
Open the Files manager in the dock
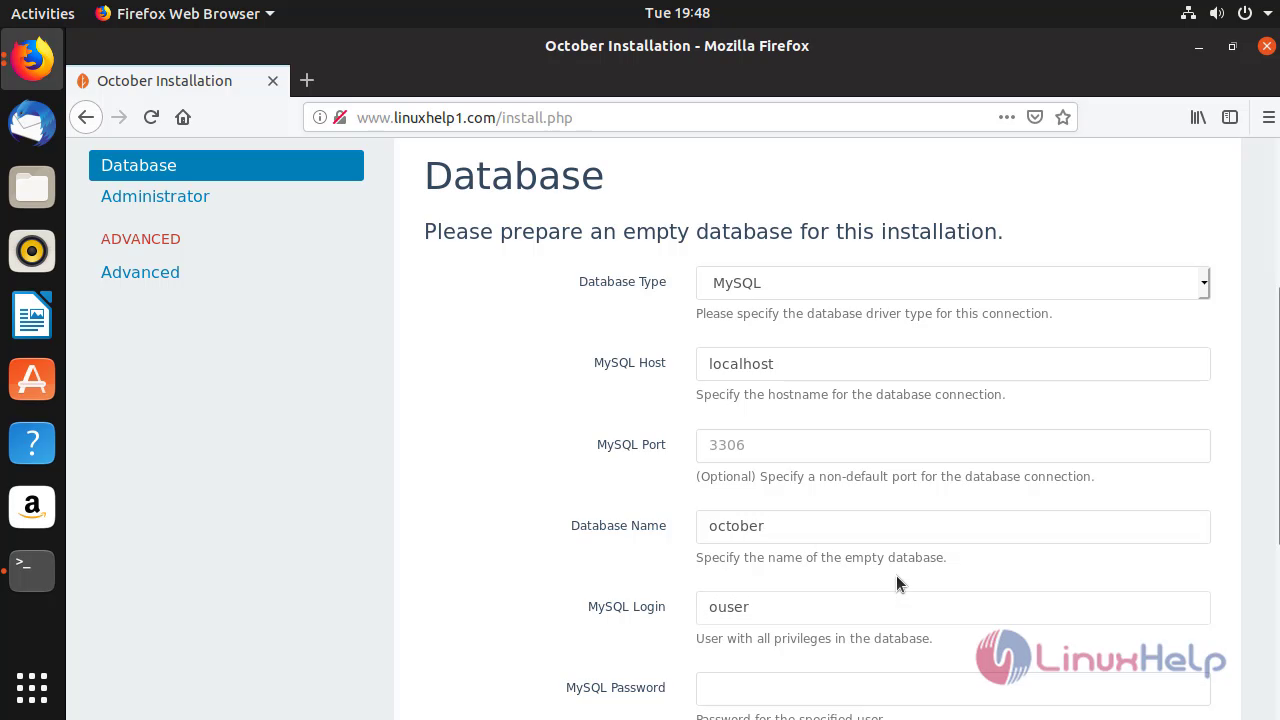click(x=32, y=188)
